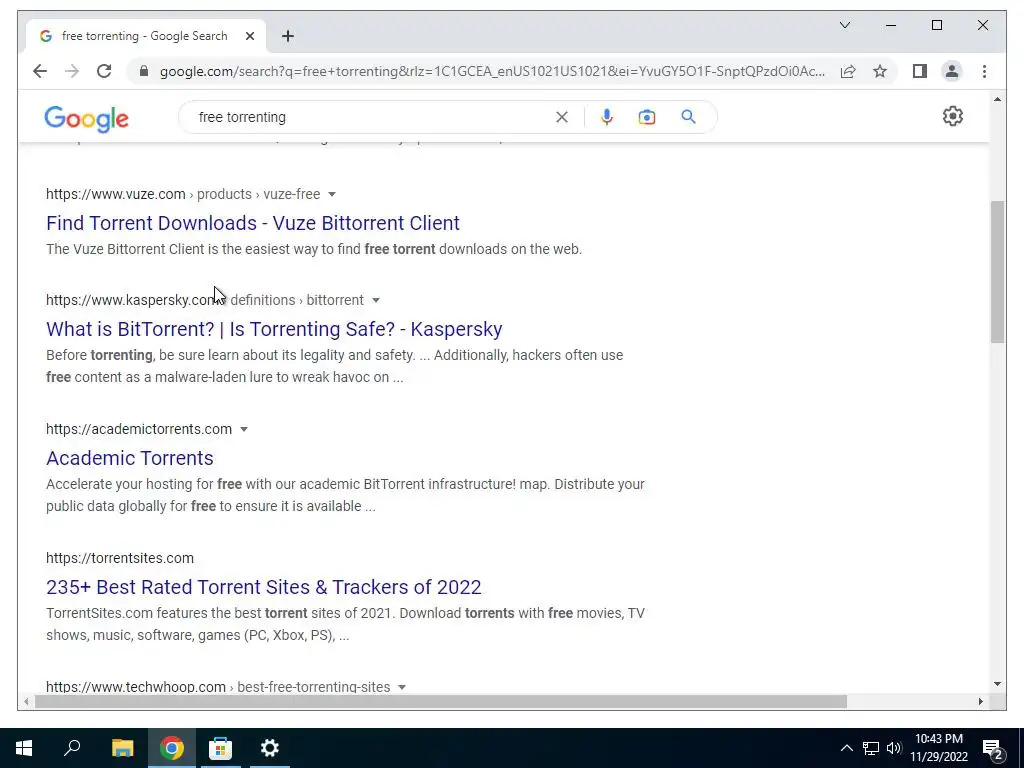
Task: Close the free torrenting tab
Action: 249,36
